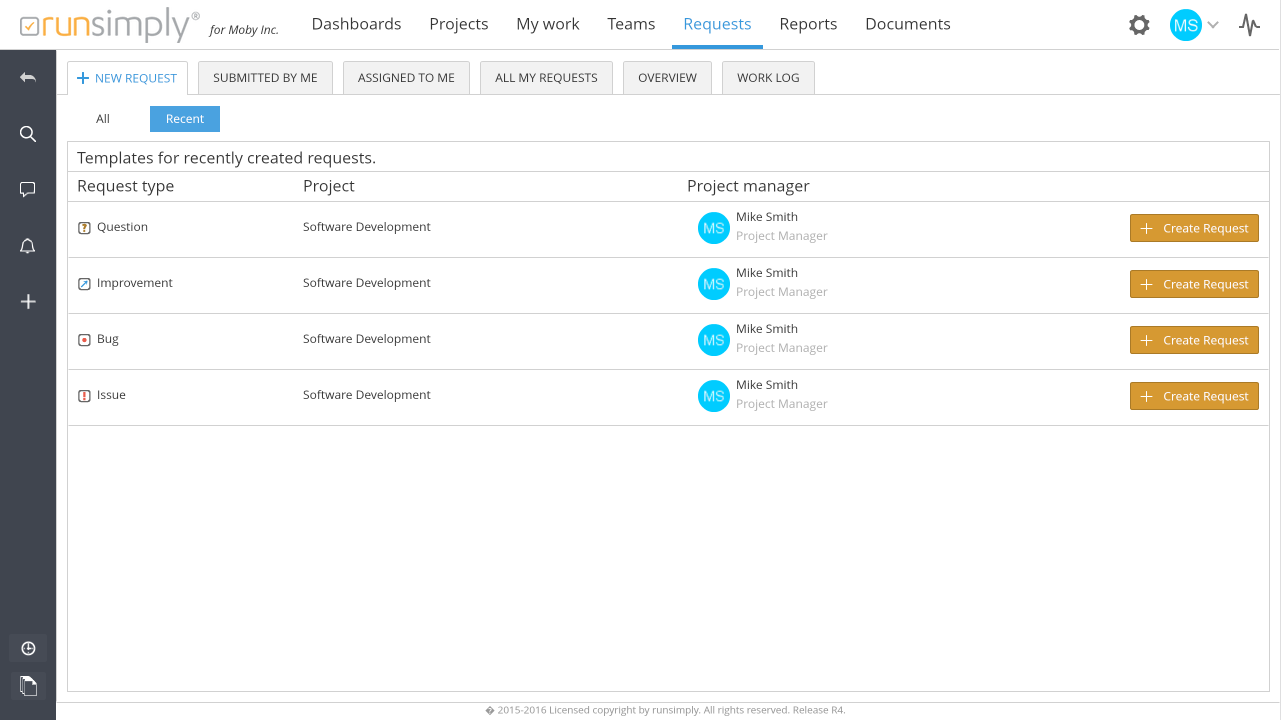Viewport: 1281px width, 720px height.
Task: Expand the MS user account dropdown
Action: point(1195,25)
